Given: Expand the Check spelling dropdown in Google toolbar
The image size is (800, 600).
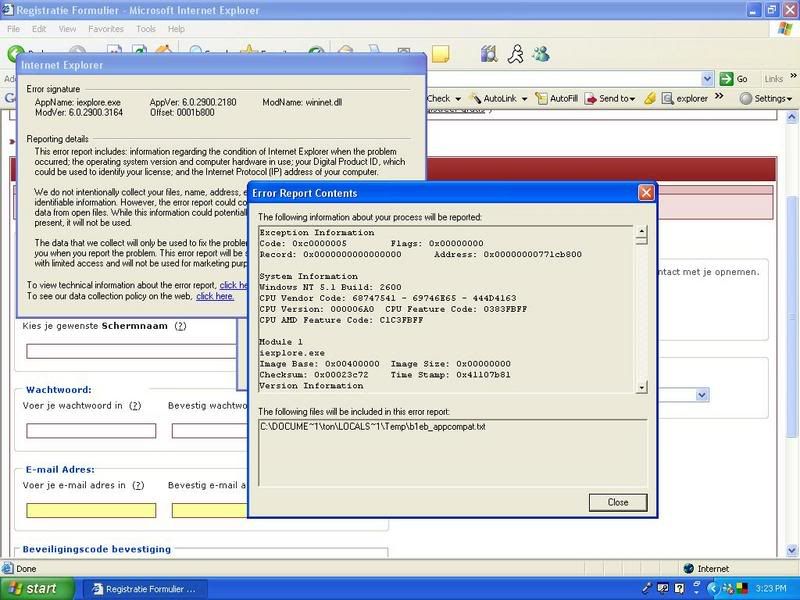Looking at the screenshot, I should click(458, 99).
